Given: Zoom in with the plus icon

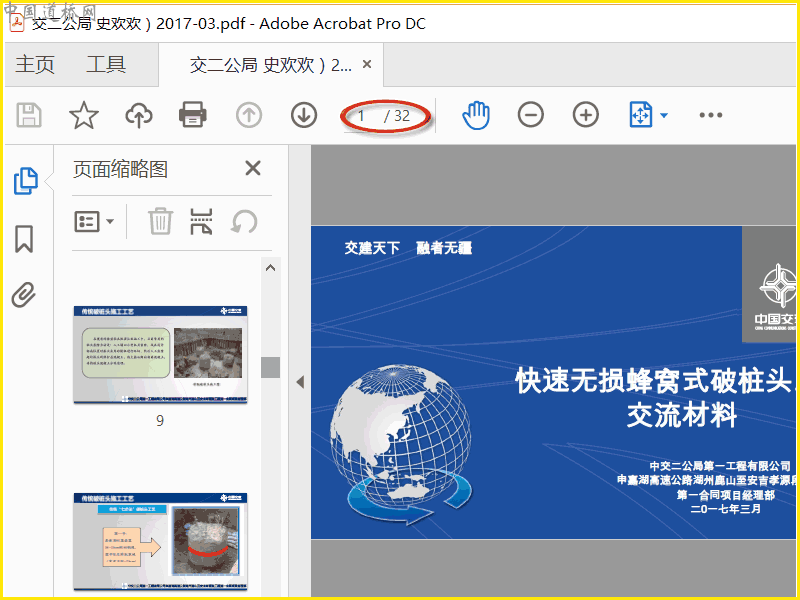Looking at the screenshot, I should tap(586, 115).
